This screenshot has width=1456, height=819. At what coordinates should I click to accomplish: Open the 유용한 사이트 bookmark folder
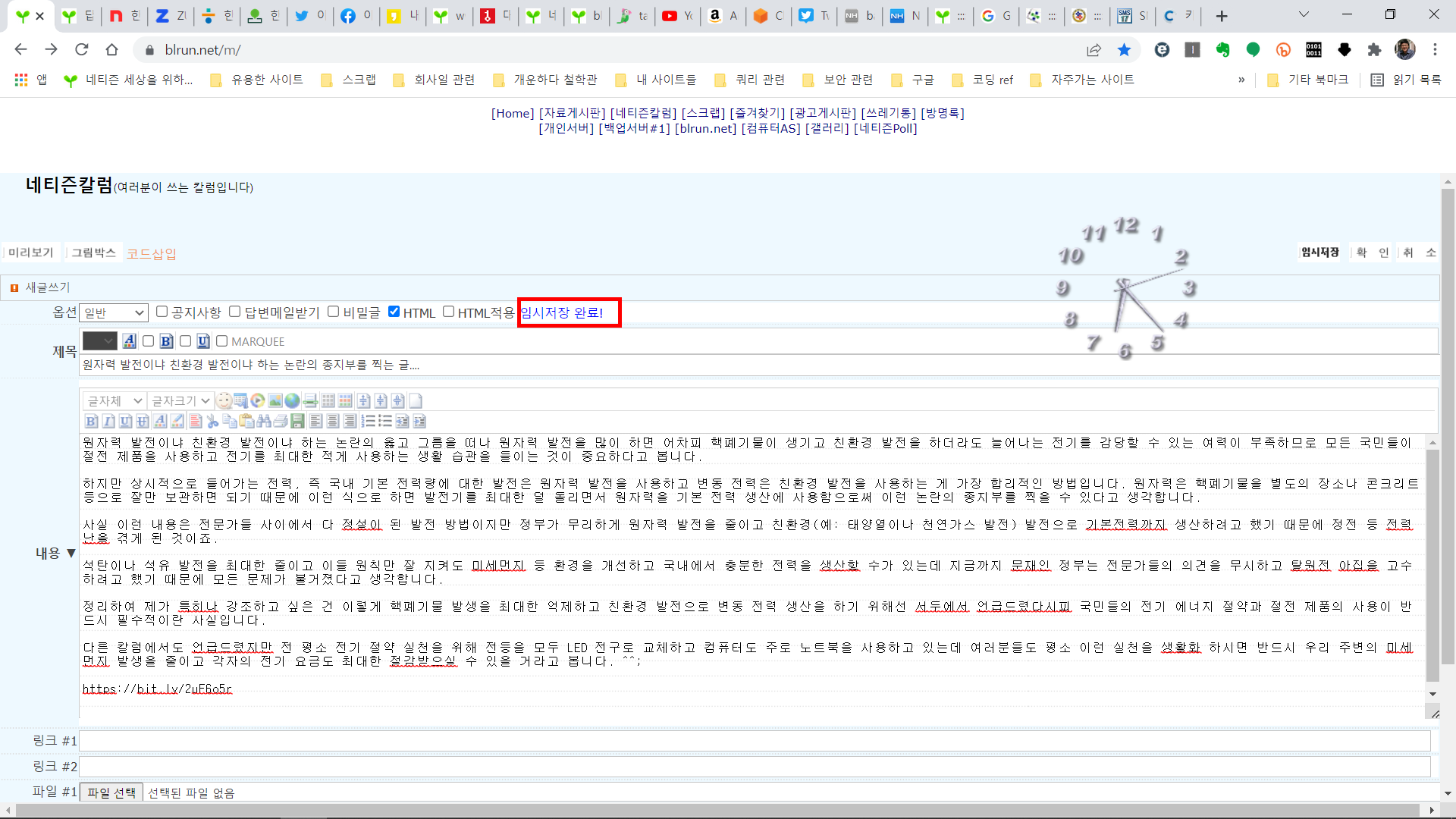pyautogui.click(x=257, y=80)
